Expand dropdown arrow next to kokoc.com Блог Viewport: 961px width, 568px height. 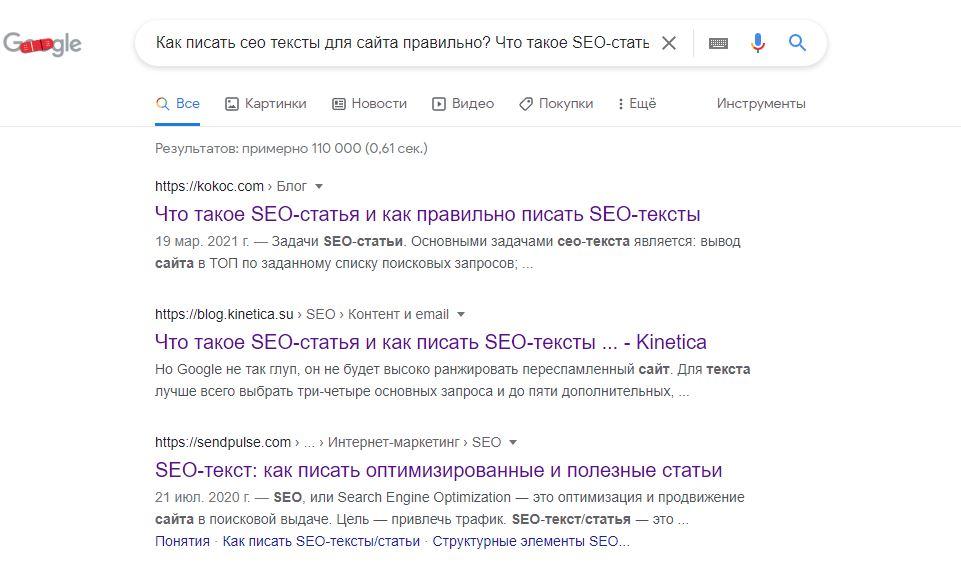319,186
